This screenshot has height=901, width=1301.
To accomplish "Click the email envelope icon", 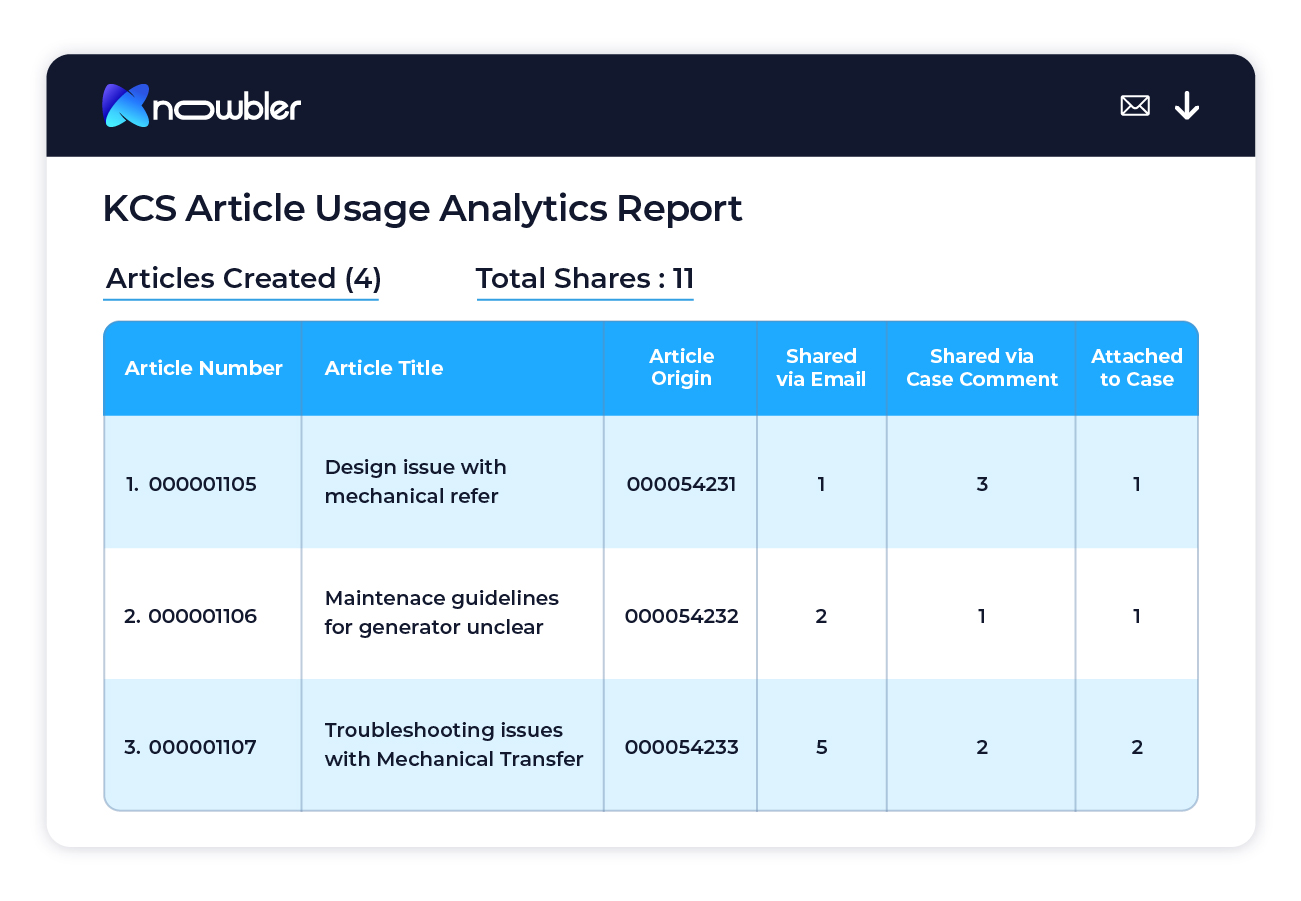I will [x=1135, y=105].
